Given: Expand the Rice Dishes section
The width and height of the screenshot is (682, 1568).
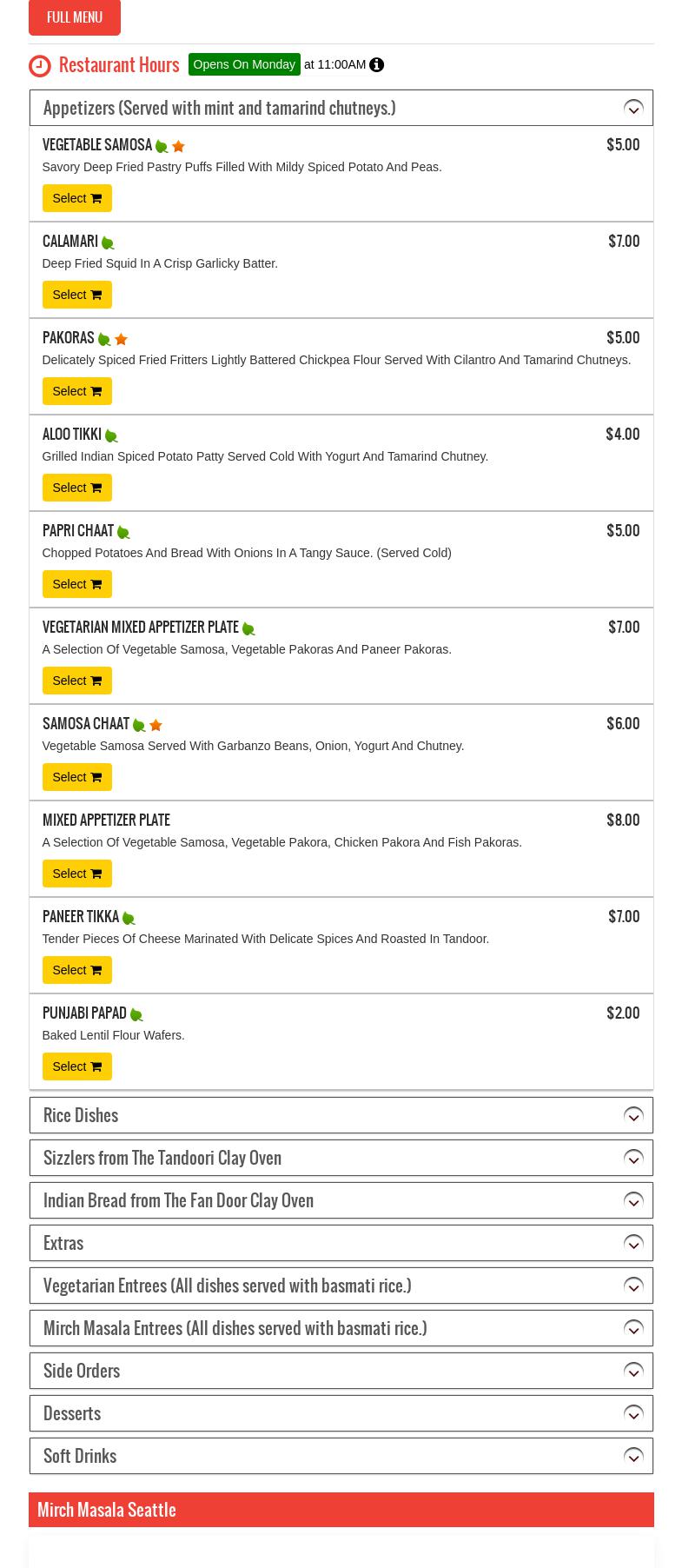Looking at the screenshot, I should point(633,1116).
